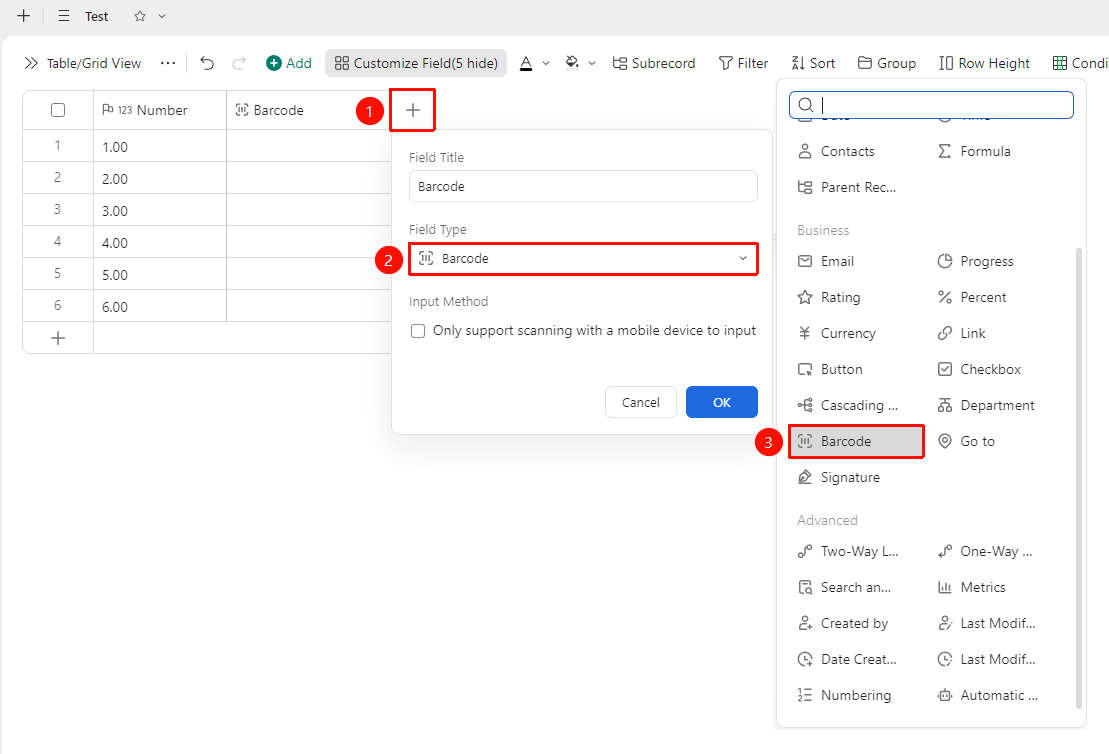1109x754 pixels.
Task: Open the Field Type dropdown
Action: click(x=583, y=259)
